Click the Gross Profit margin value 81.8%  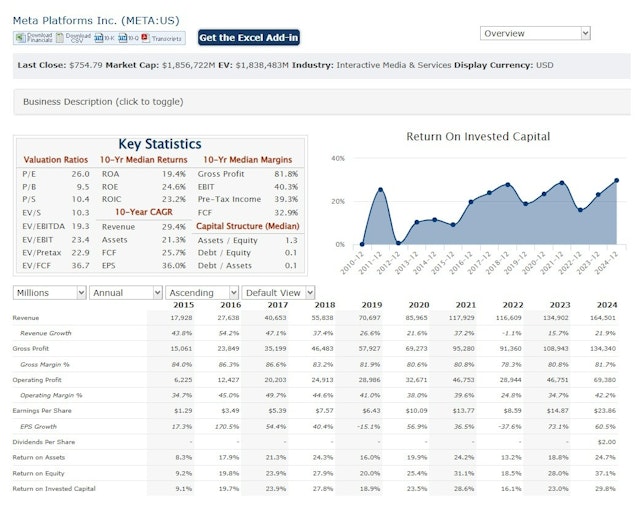286,174
